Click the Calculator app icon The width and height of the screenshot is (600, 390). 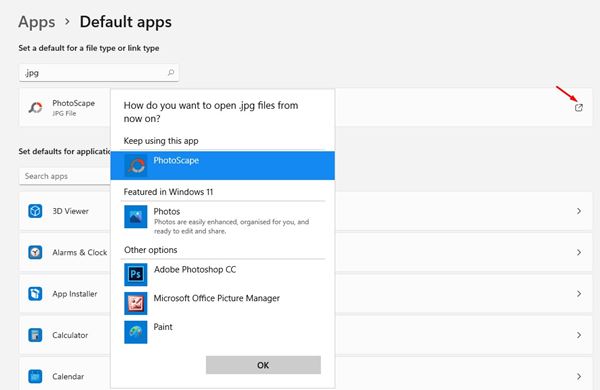(x=35, y=335)
